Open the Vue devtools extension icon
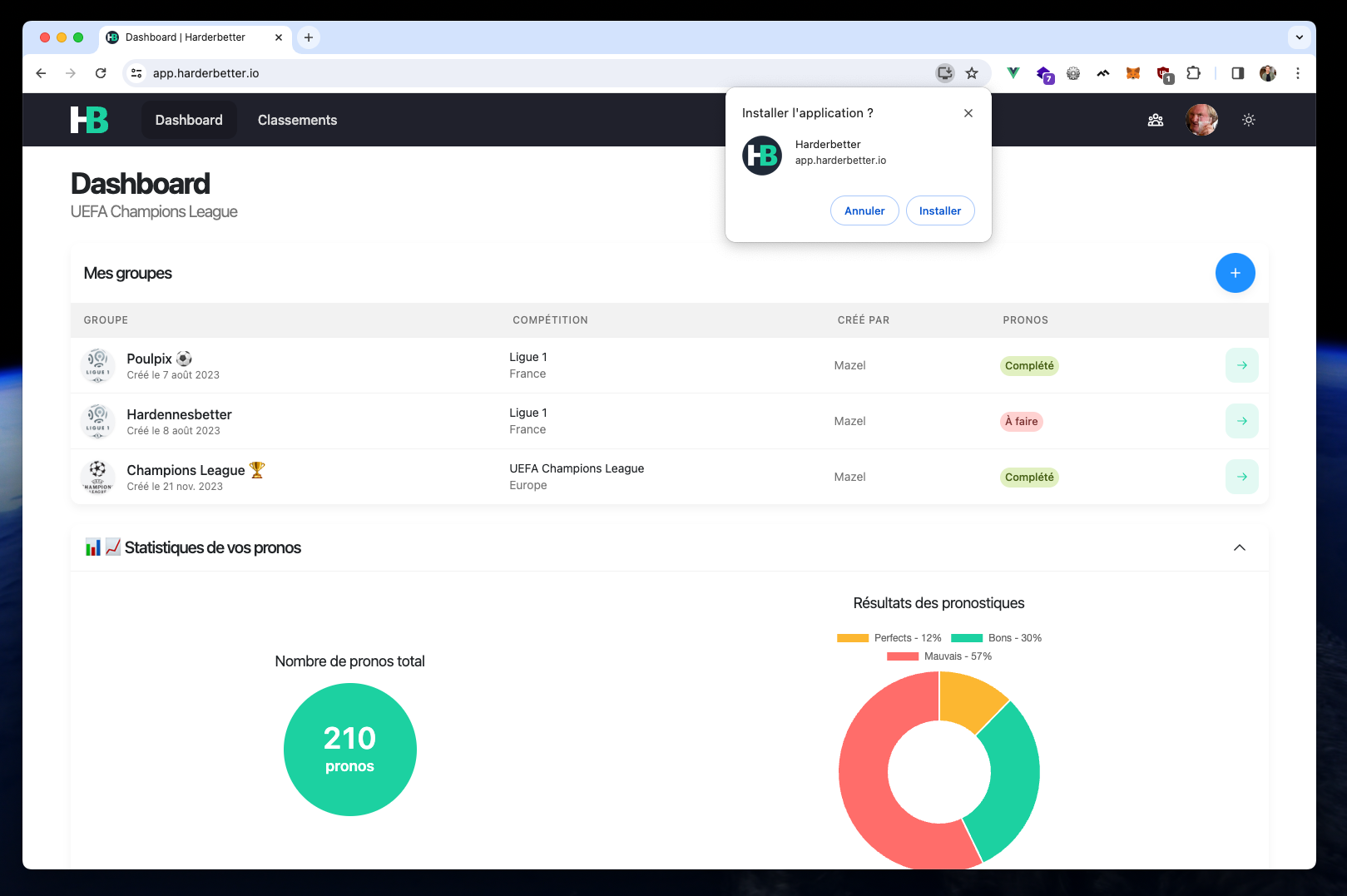The height and width of the screenshot is (896, 1347). pyautogui.click(x=1013, y=73)
